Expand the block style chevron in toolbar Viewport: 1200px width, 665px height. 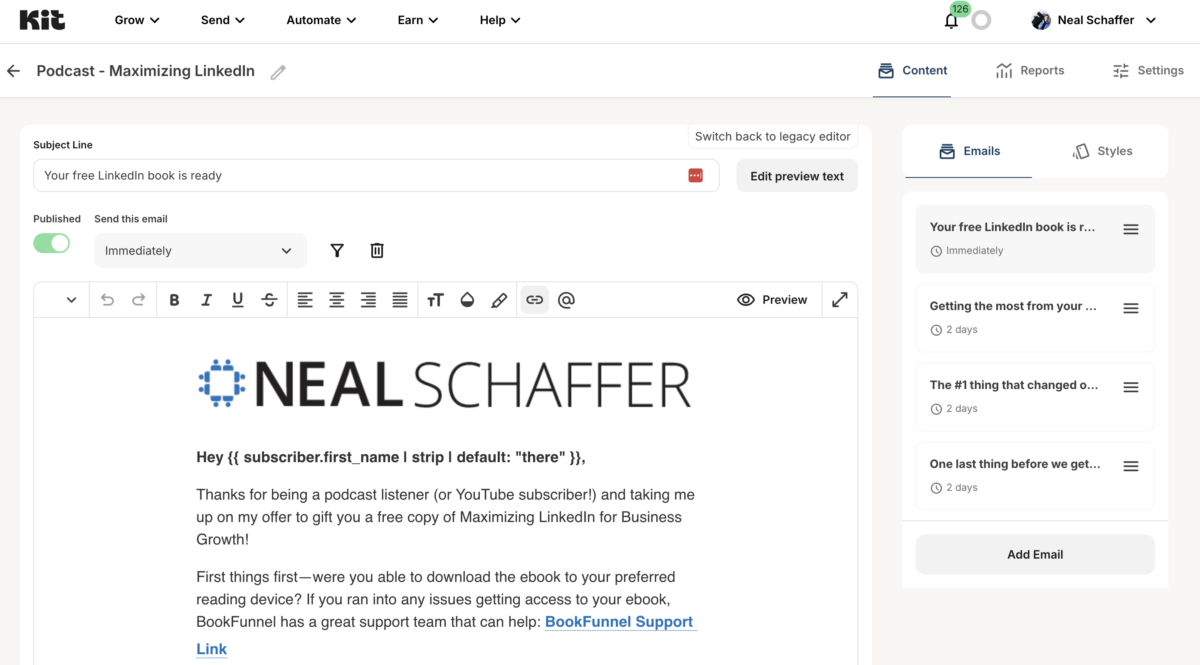pyautogui.click(x=71, y=300)
